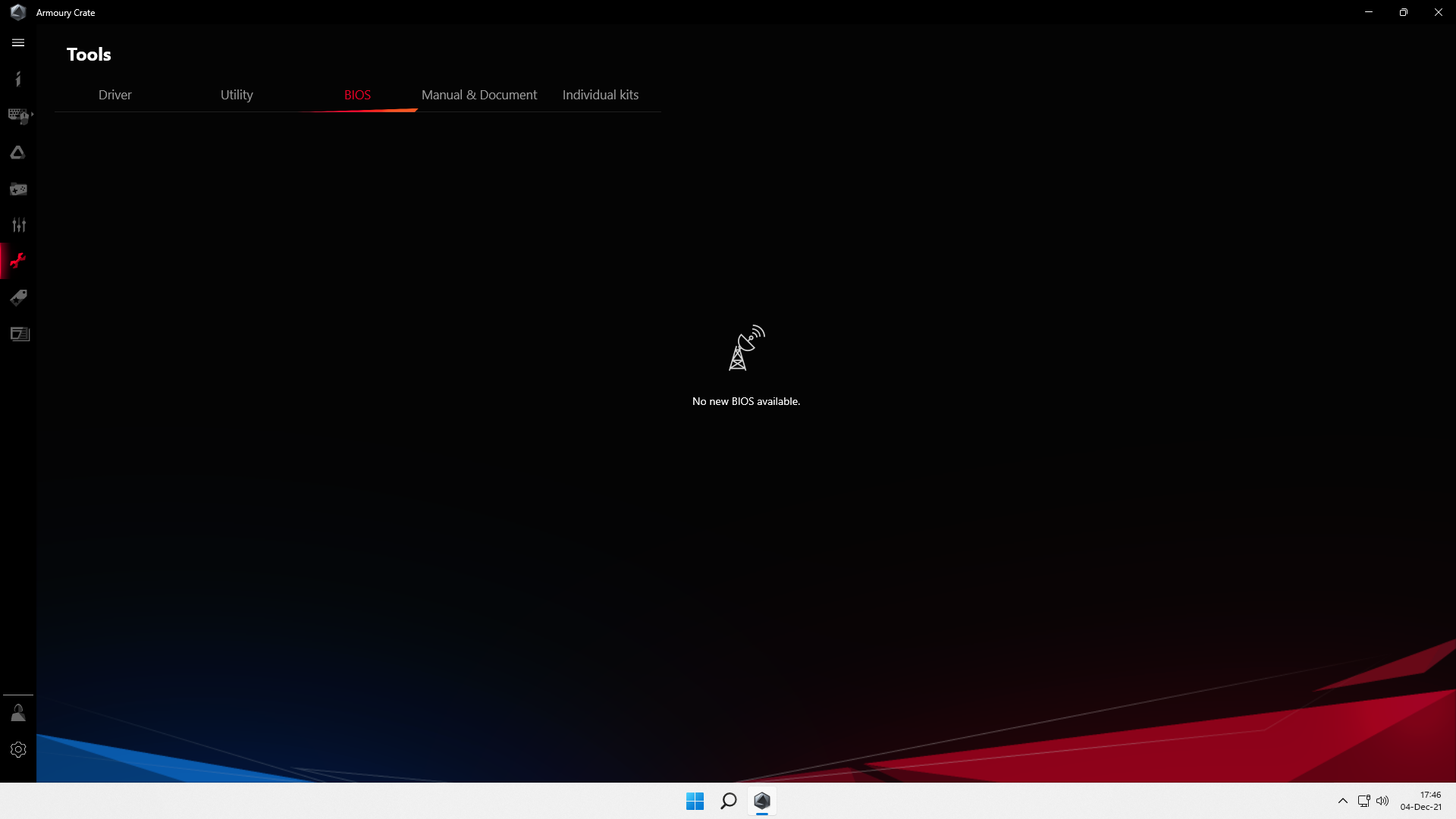The image size is (1456, 819).
Task: Open the News panel icon
Action: (20, 334)
